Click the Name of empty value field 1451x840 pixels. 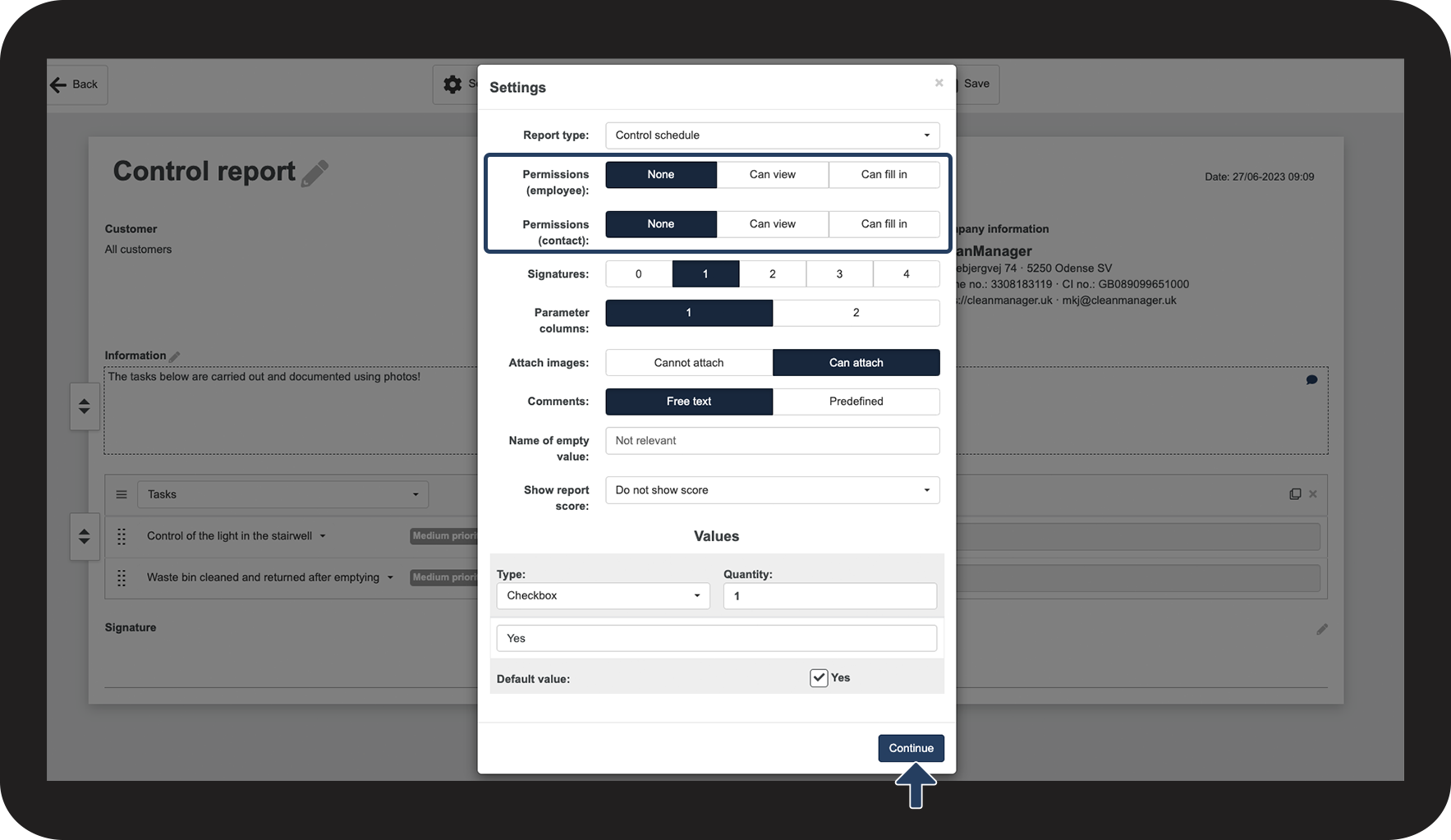(x=773, y=441)
